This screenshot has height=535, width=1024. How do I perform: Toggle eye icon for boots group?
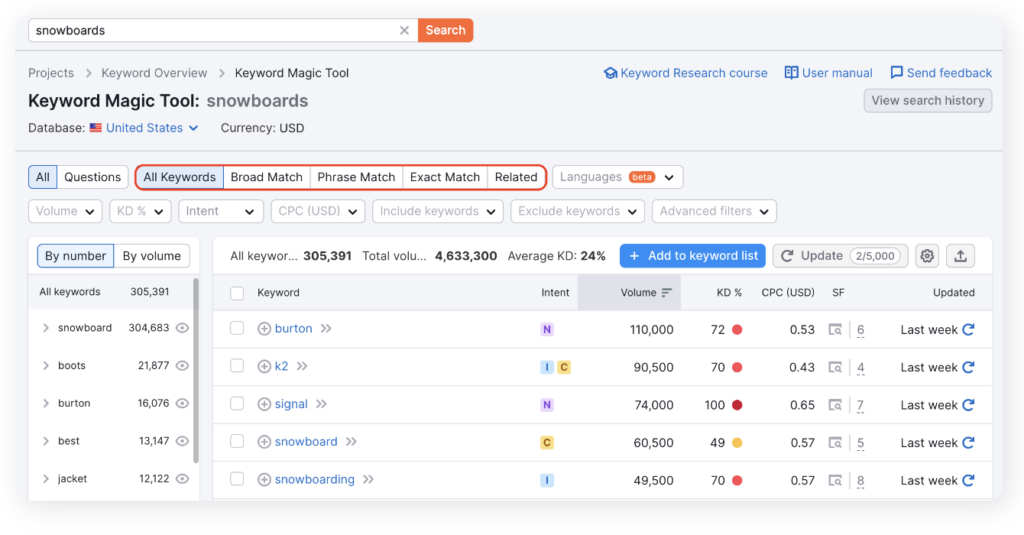pyautogui.click(x=182, y=366)
